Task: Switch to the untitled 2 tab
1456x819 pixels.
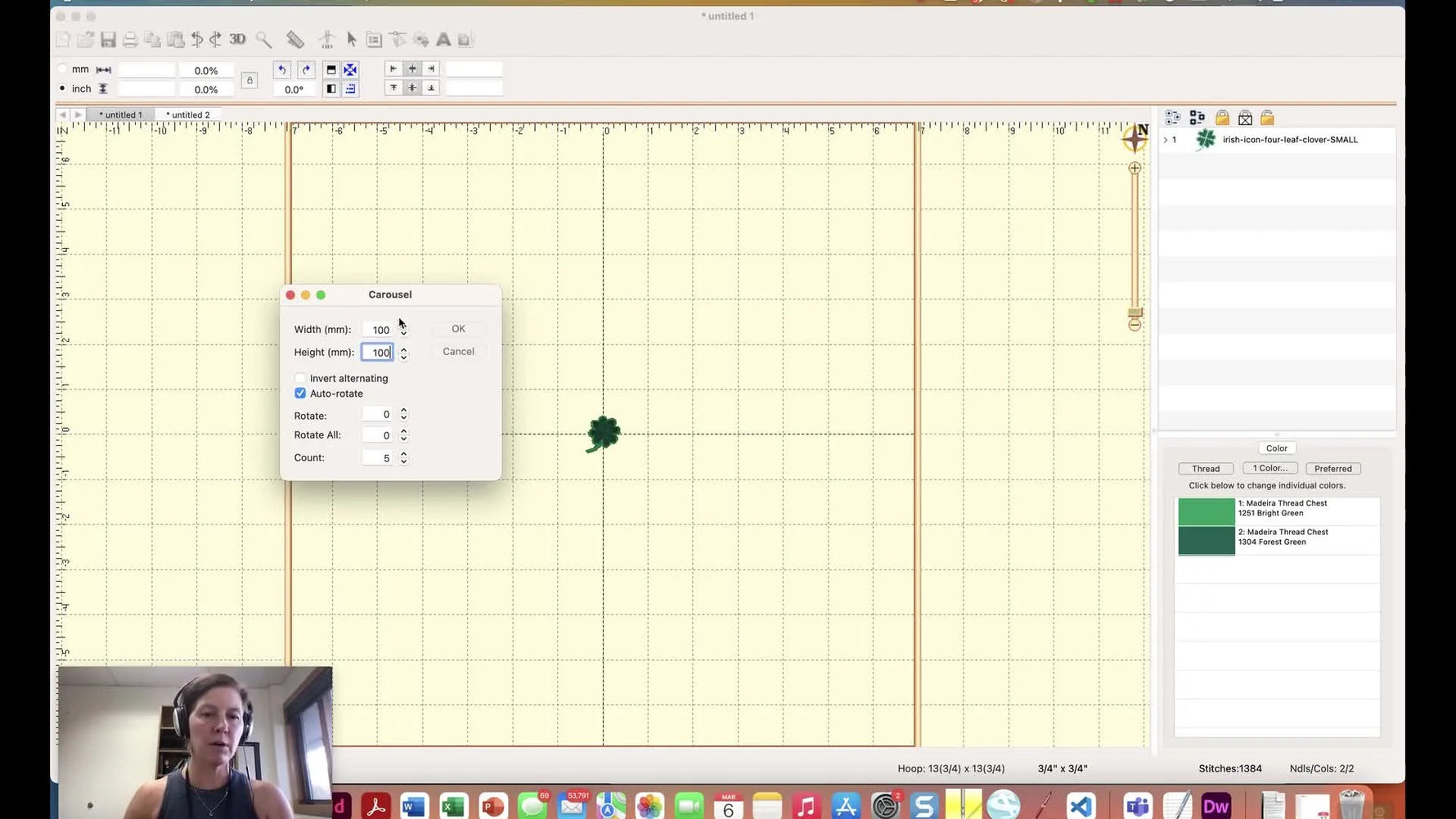Action: [x=188, y=115]
